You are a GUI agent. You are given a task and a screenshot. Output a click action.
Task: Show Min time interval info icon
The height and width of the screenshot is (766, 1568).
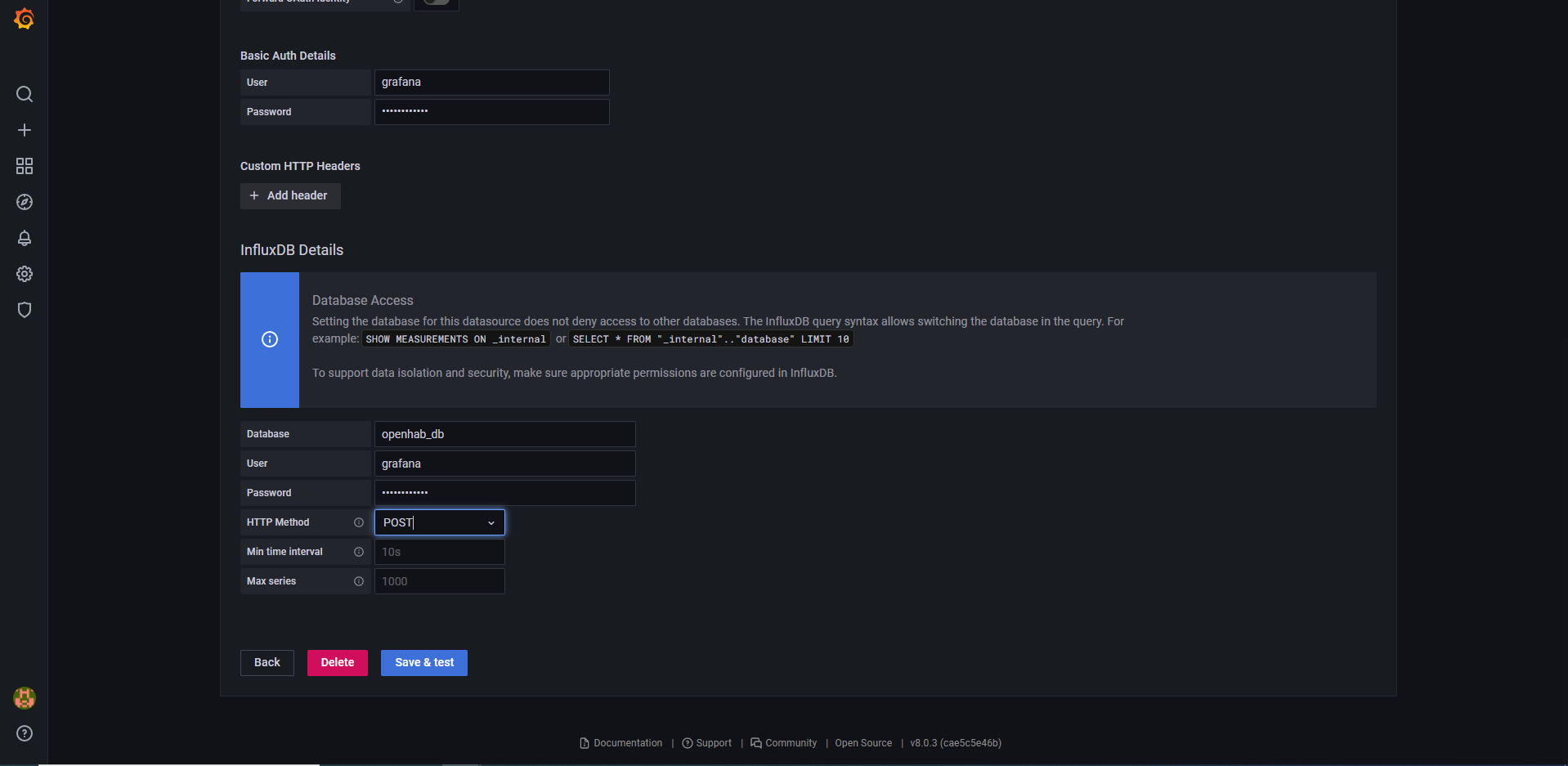pos(358,552)
